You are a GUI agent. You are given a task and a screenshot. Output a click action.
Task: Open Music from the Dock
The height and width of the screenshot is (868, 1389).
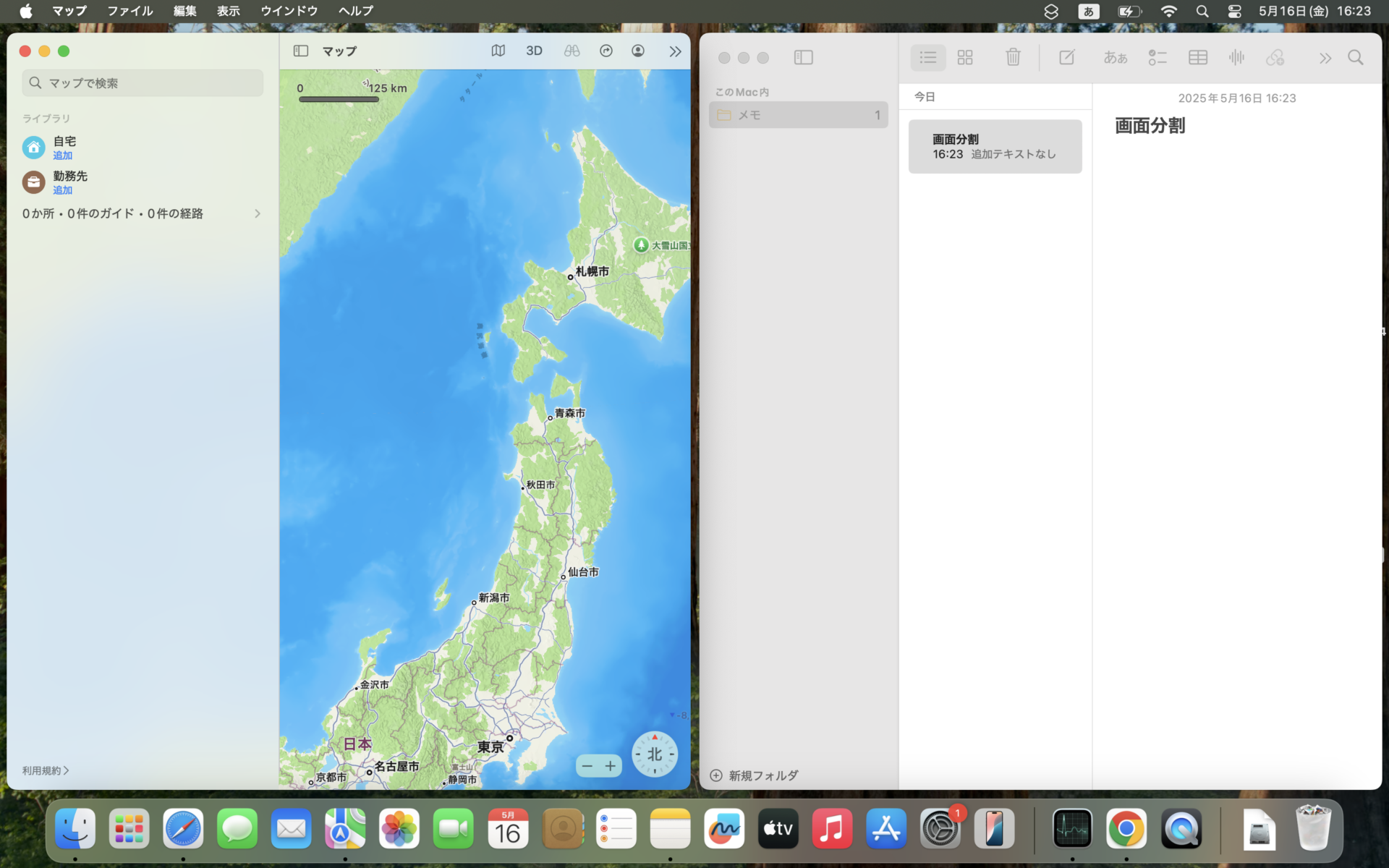[832, 828]
